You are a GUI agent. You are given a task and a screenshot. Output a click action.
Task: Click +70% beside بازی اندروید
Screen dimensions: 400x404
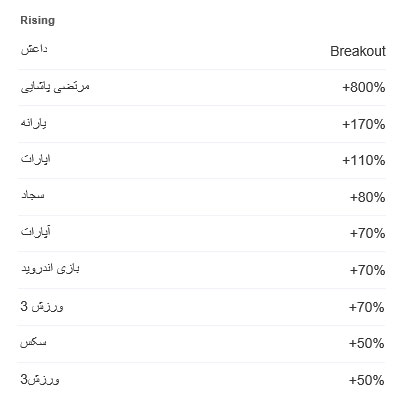367,270
